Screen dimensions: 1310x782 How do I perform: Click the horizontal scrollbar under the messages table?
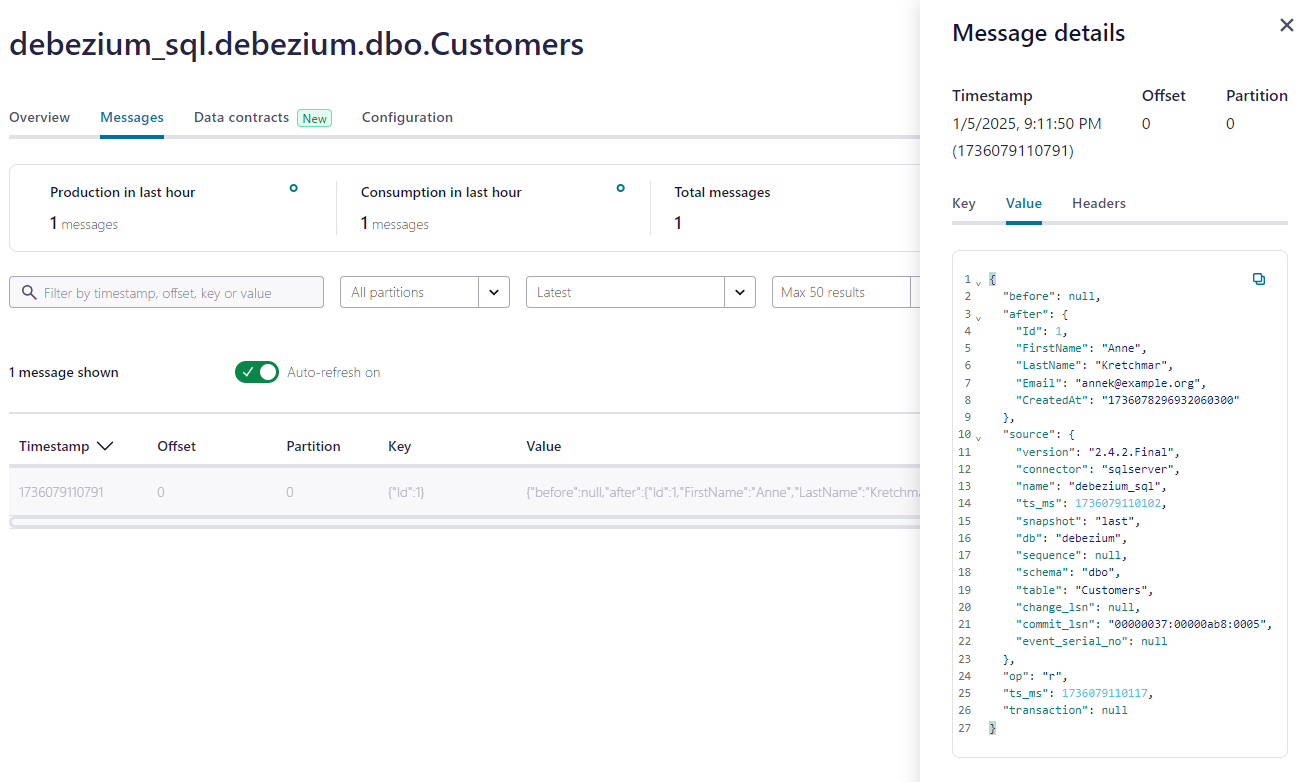pyautogui.click(x=464, y=521)
